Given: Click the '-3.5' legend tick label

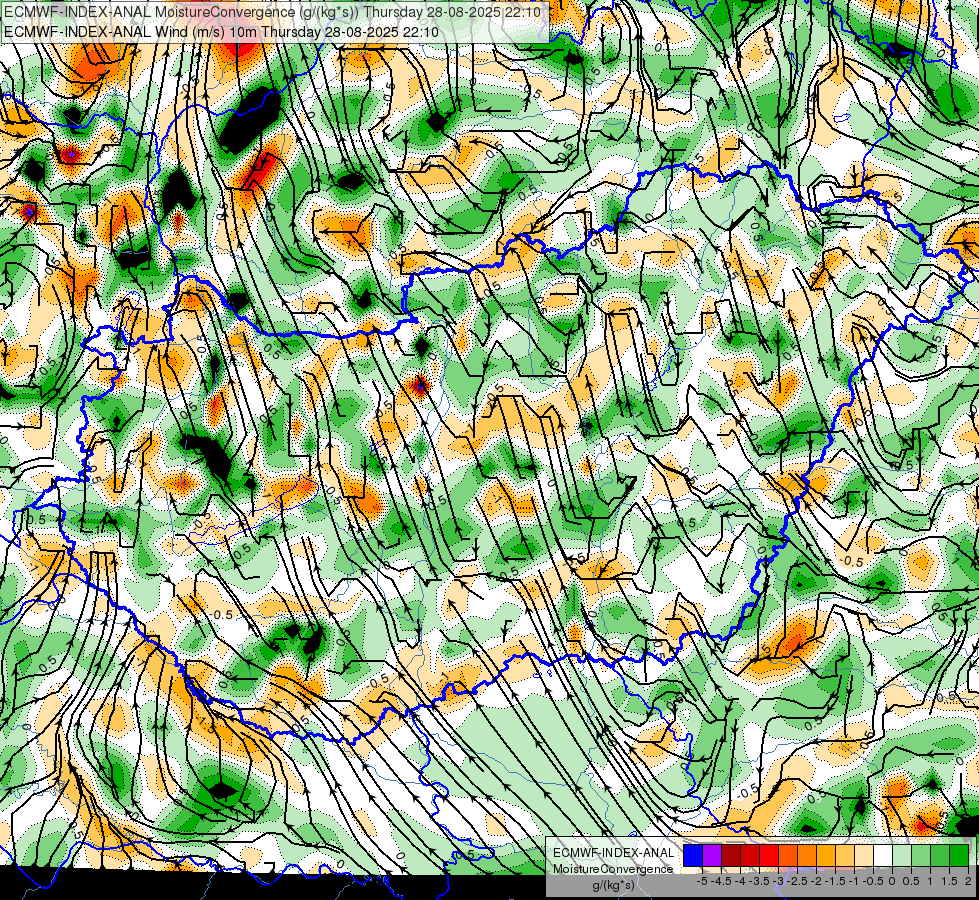Looking at the screenshot, I should [x=759, y=881].
